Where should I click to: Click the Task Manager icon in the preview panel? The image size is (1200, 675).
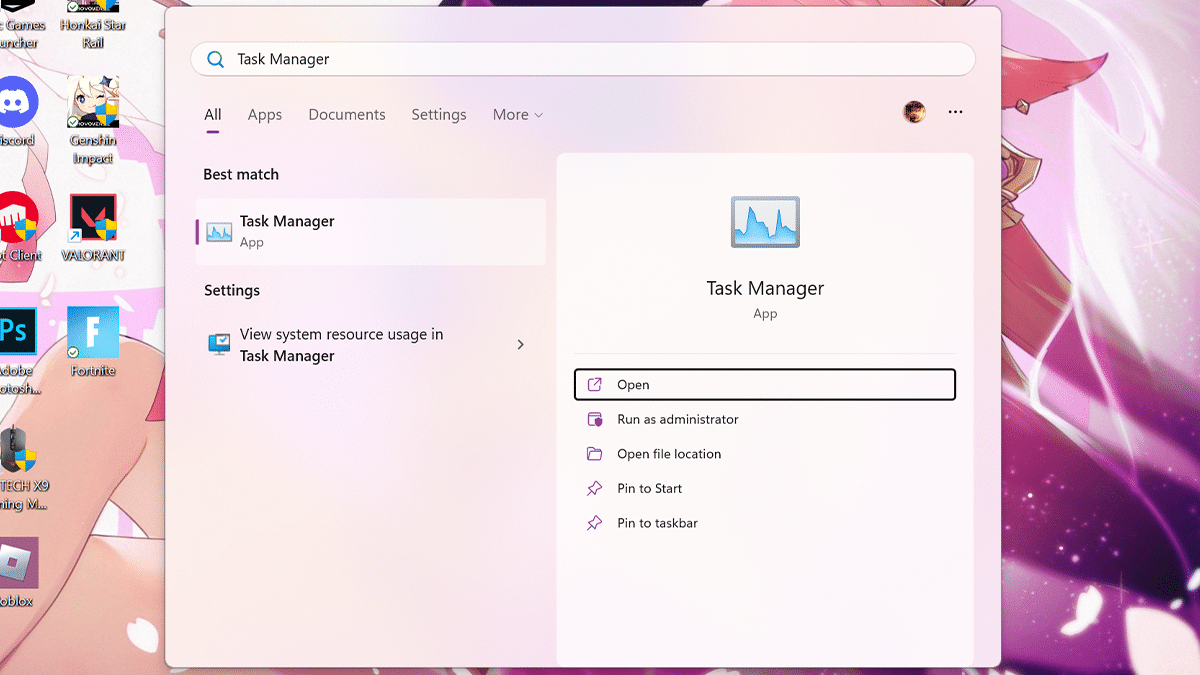765,222
